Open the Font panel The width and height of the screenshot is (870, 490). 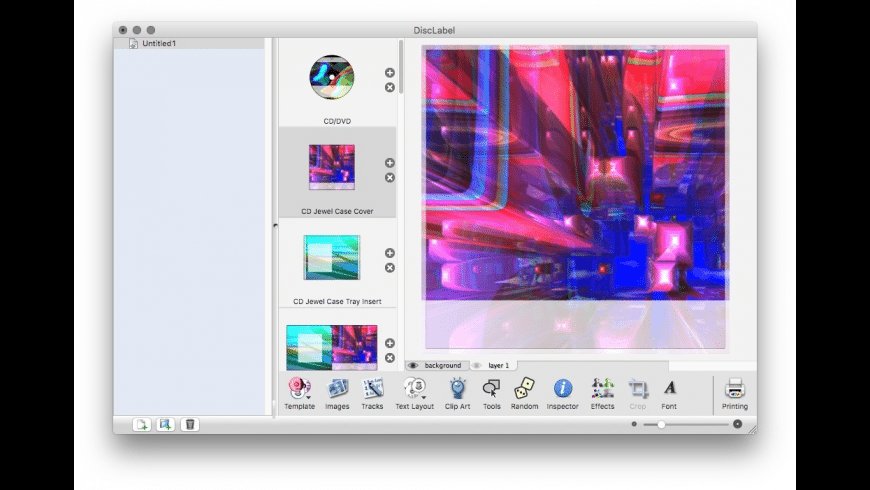point(669,390)
